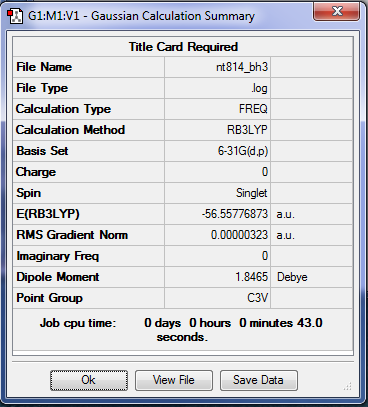
Task: Click the GaussView icon in title bar
Action: [x=15, y=16]
